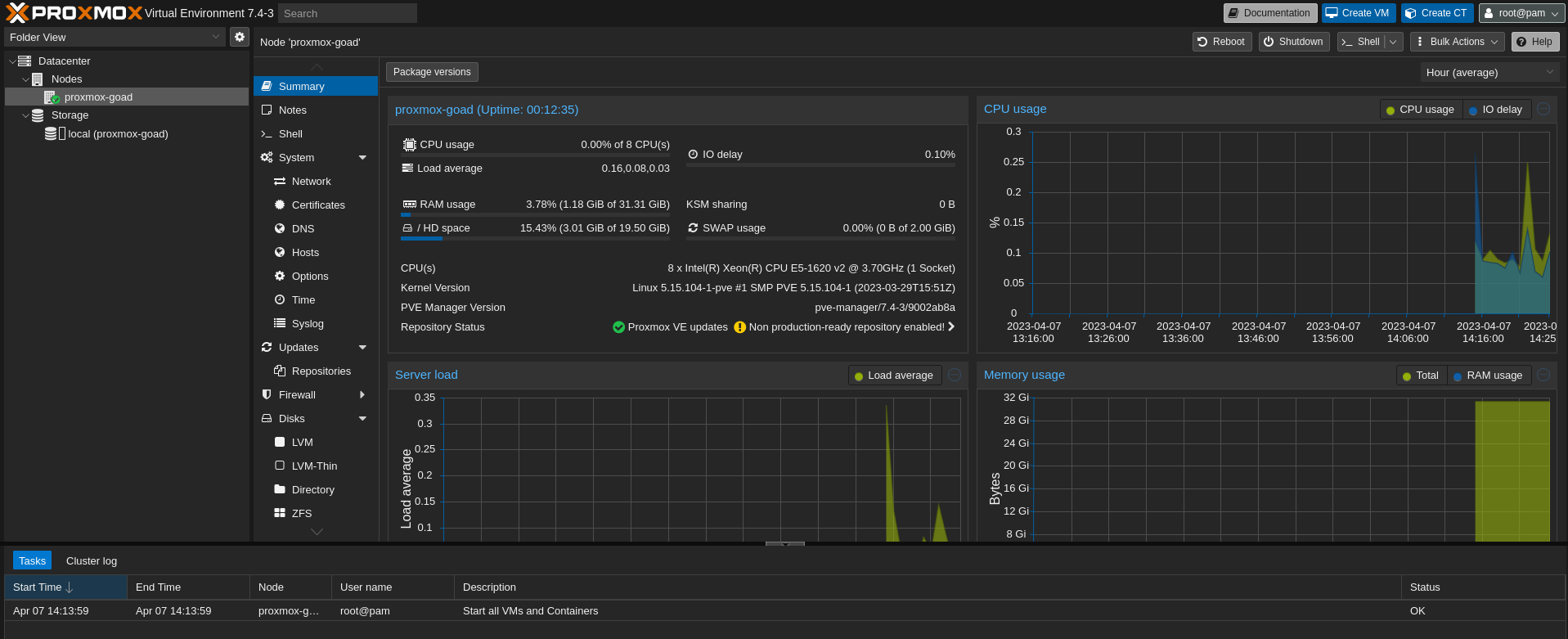Toggle CPU usage series in CPU chart legend

pos(1421,110)
